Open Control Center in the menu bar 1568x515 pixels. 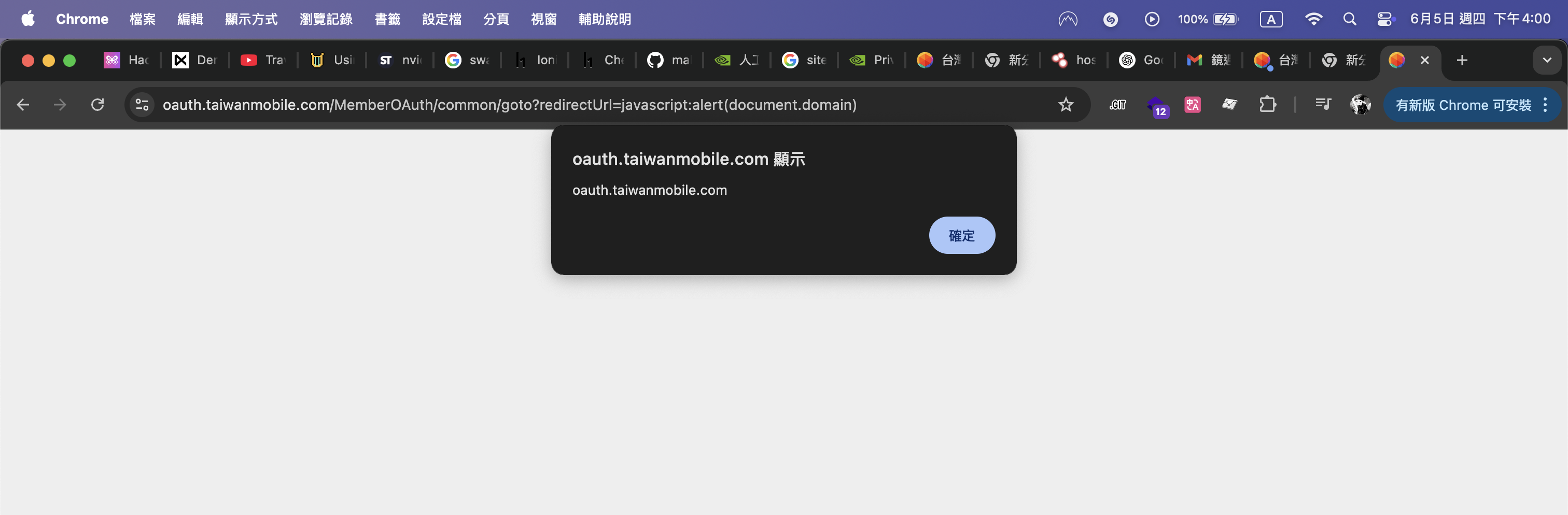(1385, 19)
